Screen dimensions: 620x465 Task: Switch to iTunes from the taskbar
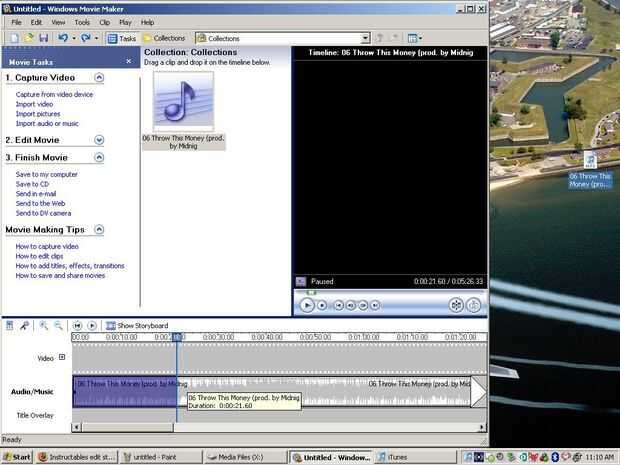(x=415, y=457)
